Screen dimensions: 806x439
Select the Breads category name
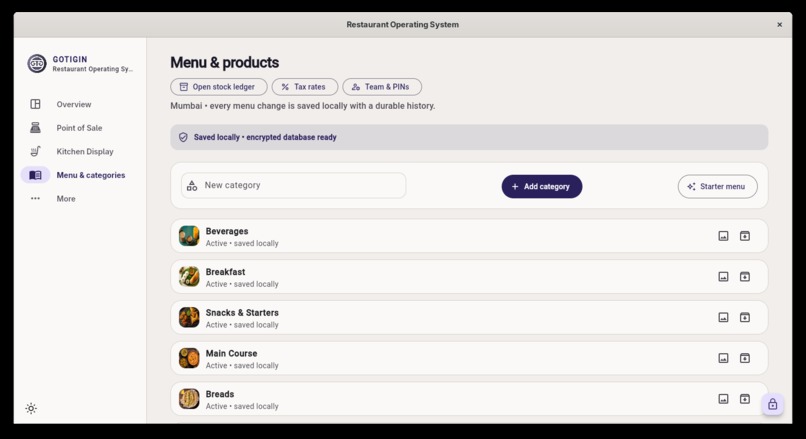click(219, 394)
